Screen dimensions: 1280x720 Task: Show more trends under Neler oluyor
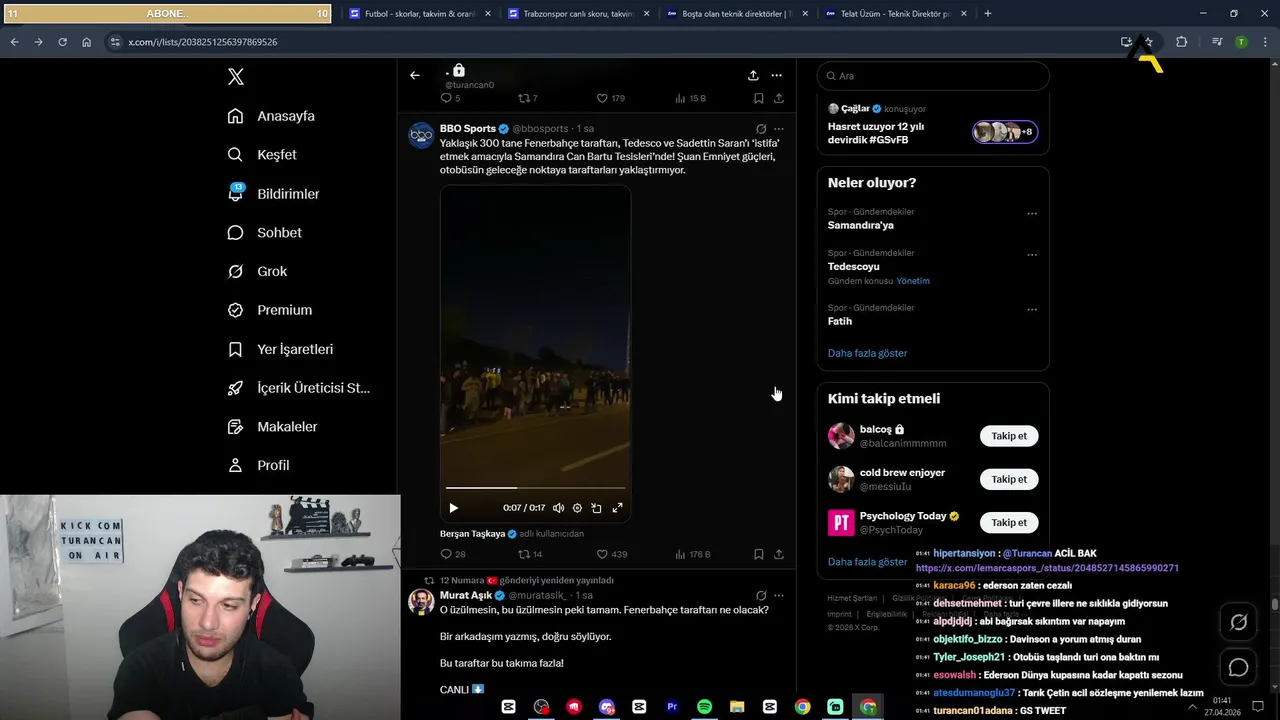click(x=867, y=353)
